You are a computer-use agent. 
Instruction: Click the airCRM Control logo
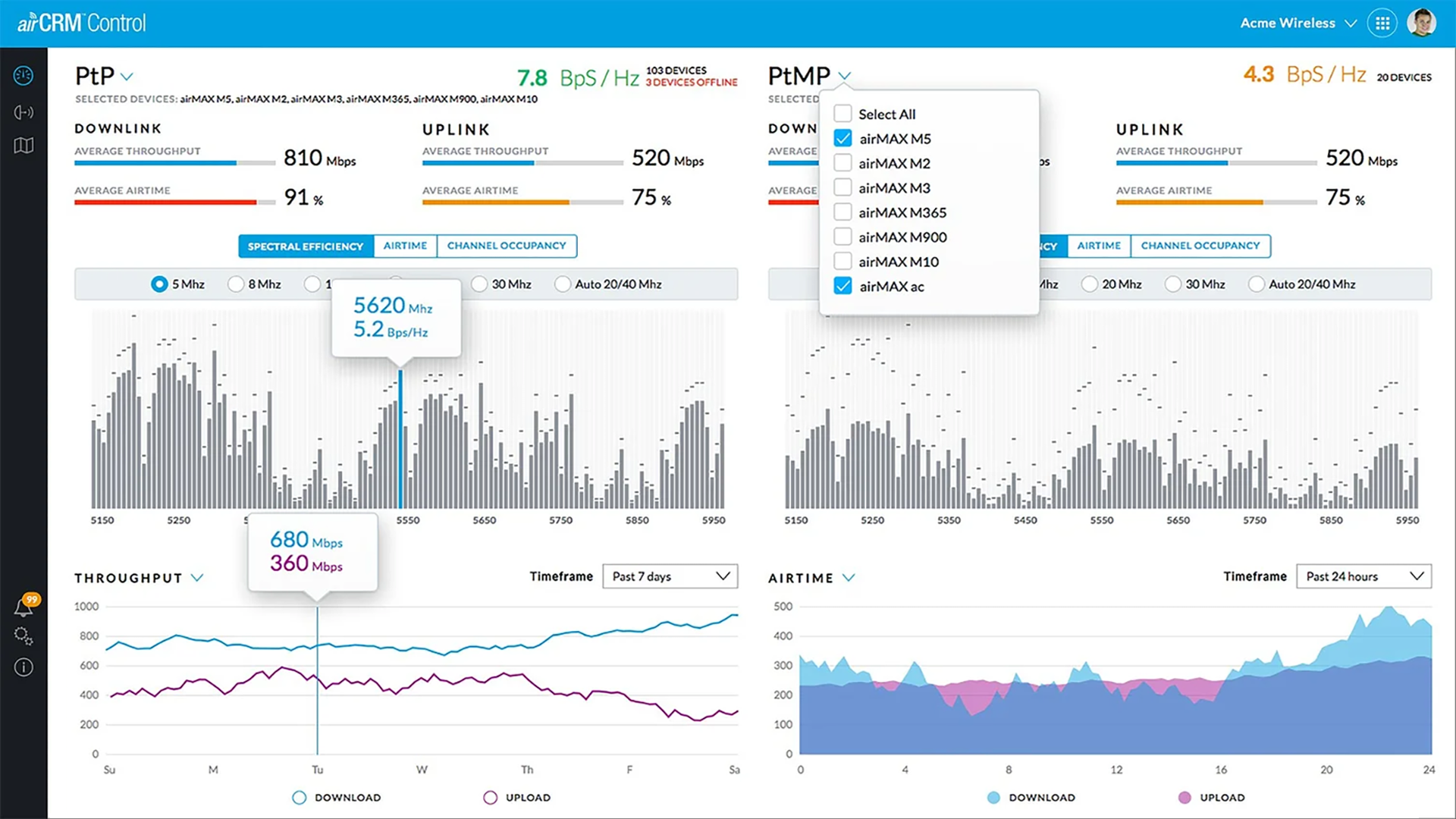(81, 22)
